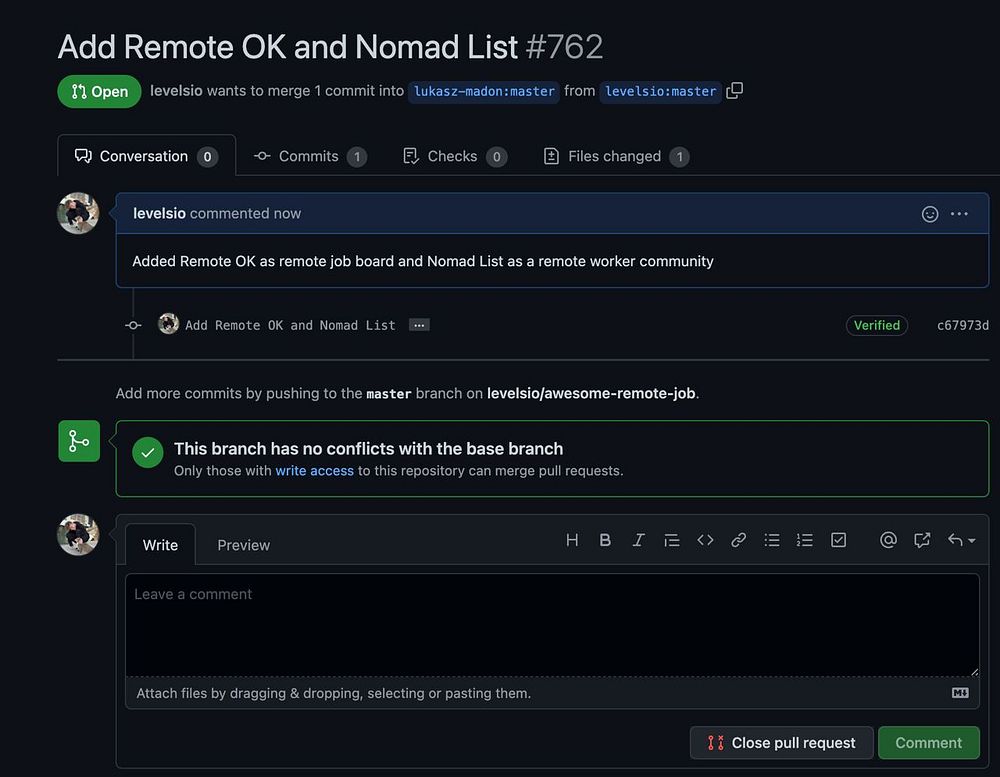
Task: Click the pull request title text
Action: click(x=288, y=47)
